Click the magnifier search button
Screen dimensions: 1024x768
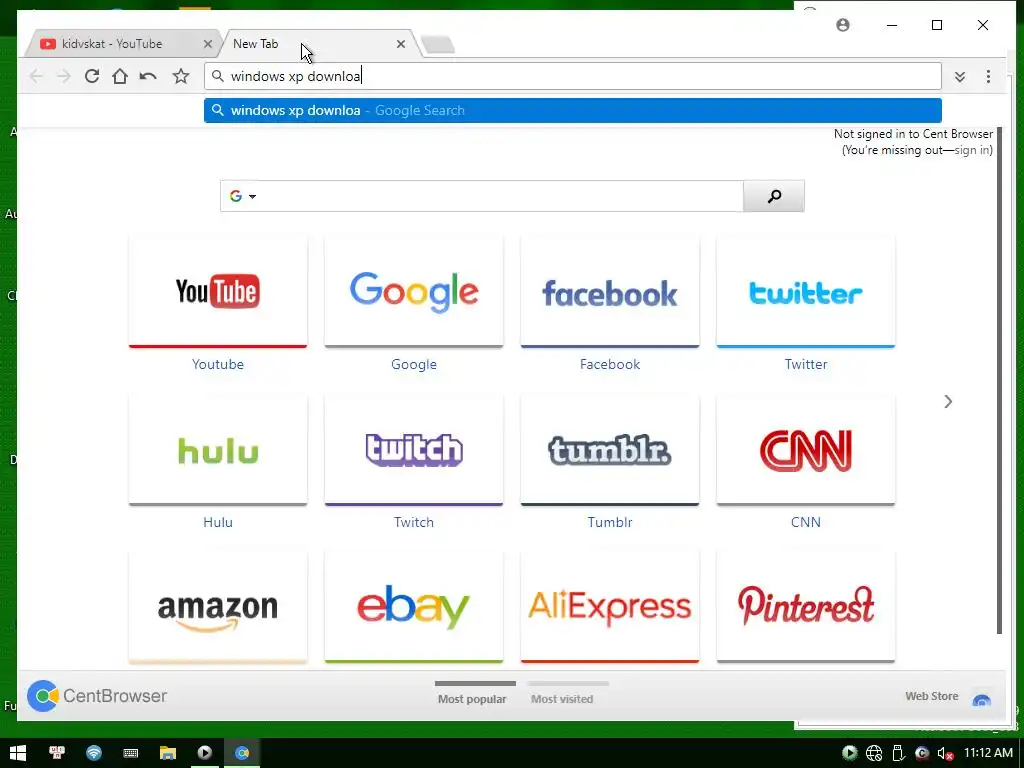pyautogui.click(x=774, y=196)
